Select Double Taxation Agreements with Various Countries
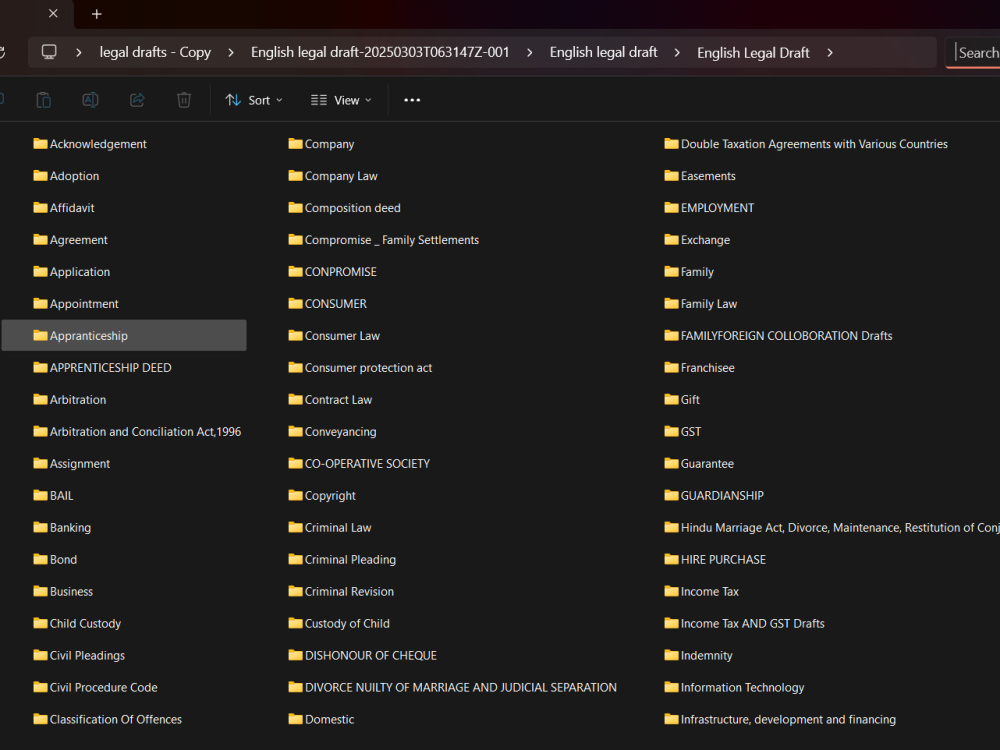 pos(814,144)
